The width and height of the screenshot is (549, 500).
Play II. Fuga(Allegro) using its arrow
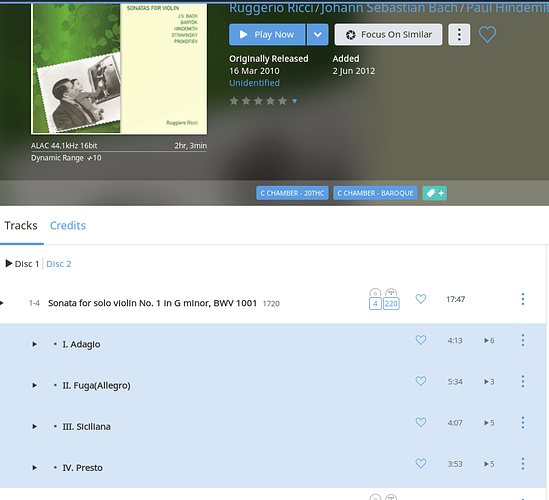(34, 385)
